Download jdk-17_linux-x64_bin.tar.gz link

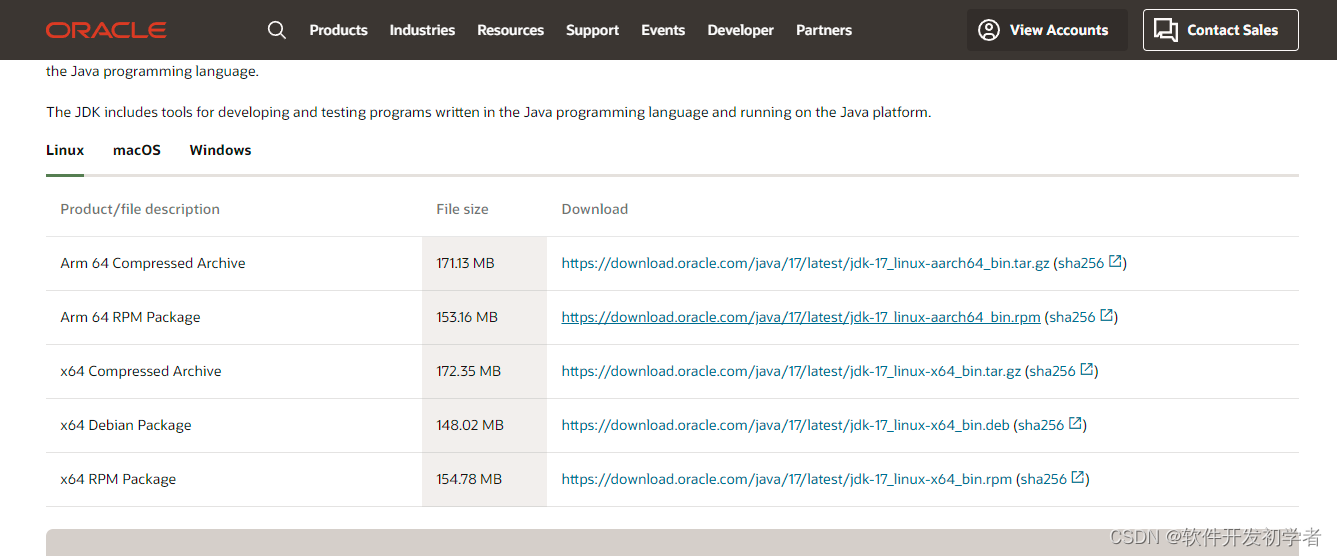[792, 371]
